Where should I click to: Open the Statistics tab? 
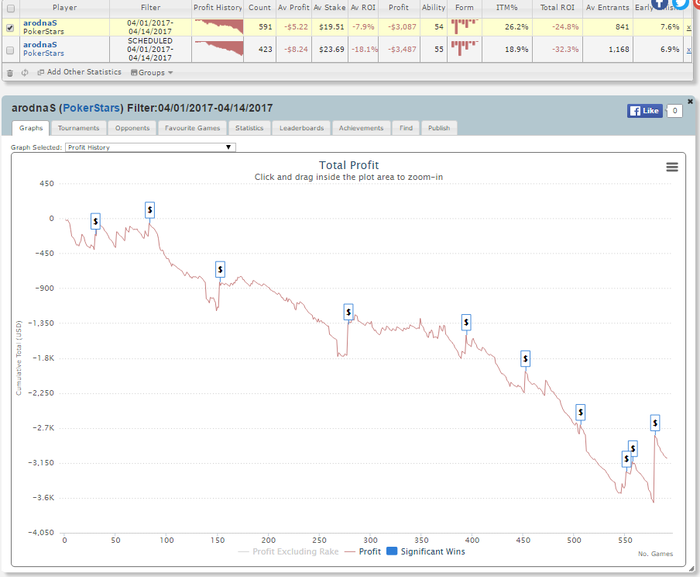(x=249, y=128)
